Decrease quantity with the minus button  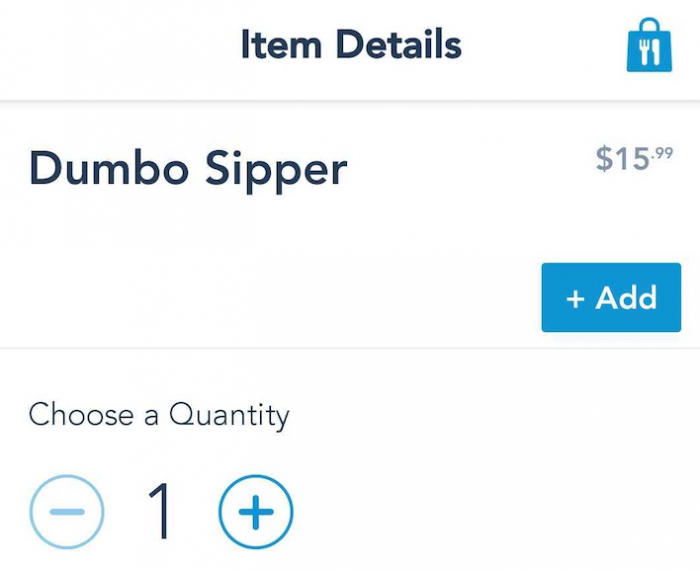pyautogui.click(x=66, y=512)
